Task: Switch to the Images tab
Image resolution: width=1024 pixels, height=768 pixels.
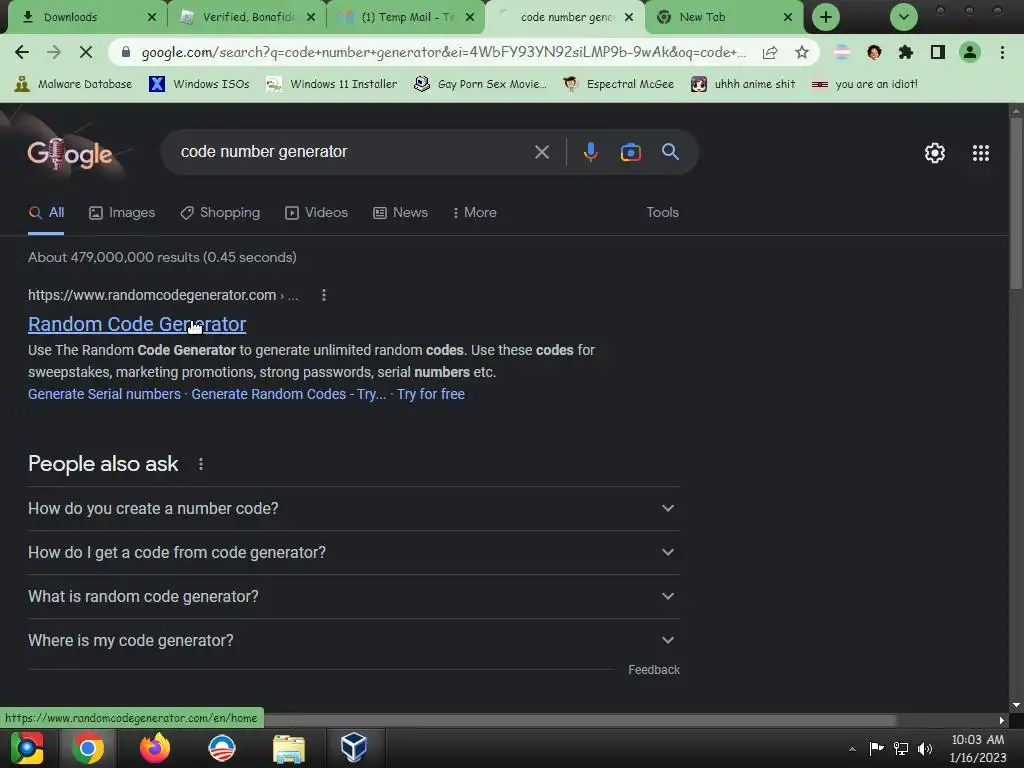Action: point(122,213)
